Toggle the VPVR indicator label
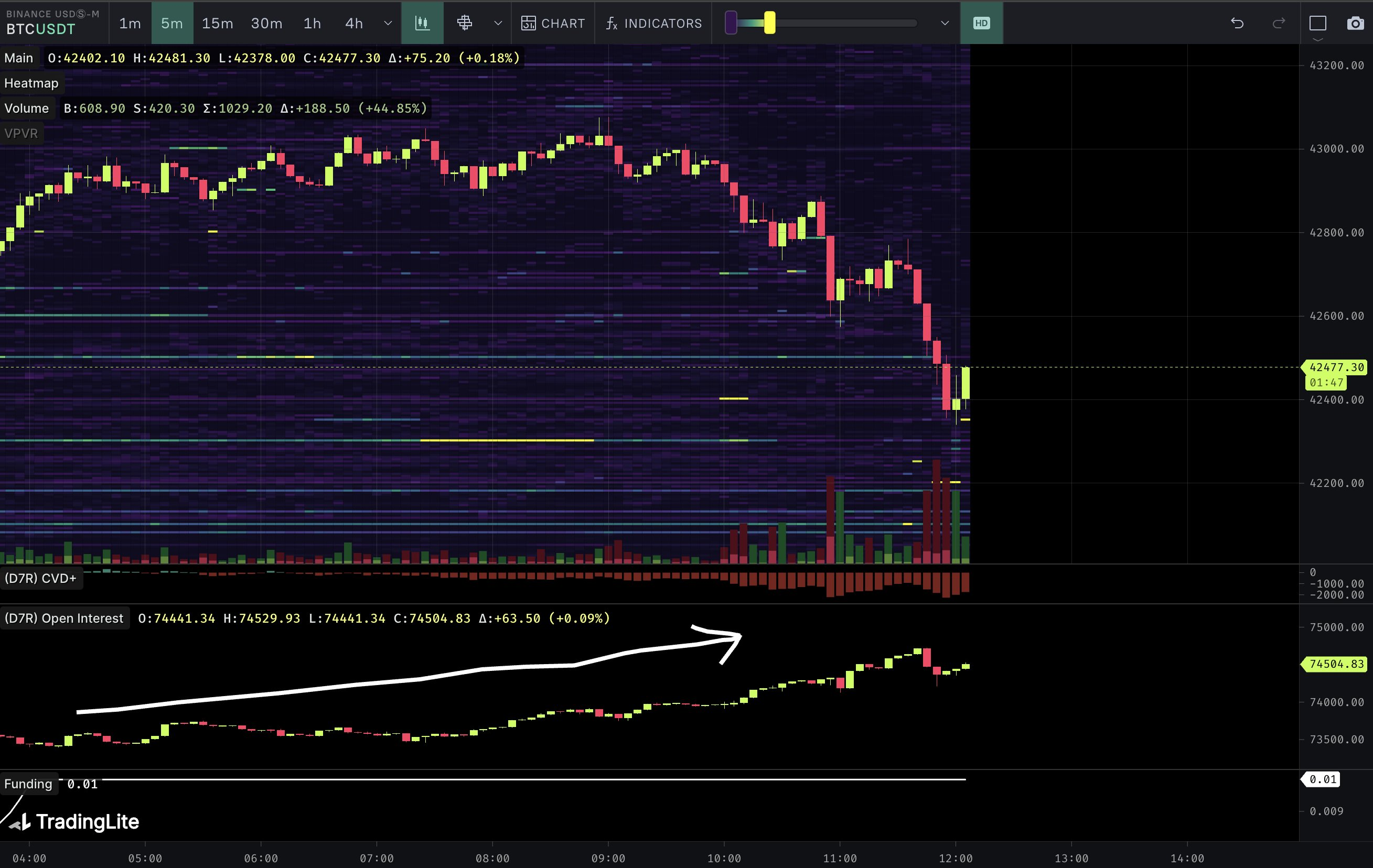 coord(21,133)
